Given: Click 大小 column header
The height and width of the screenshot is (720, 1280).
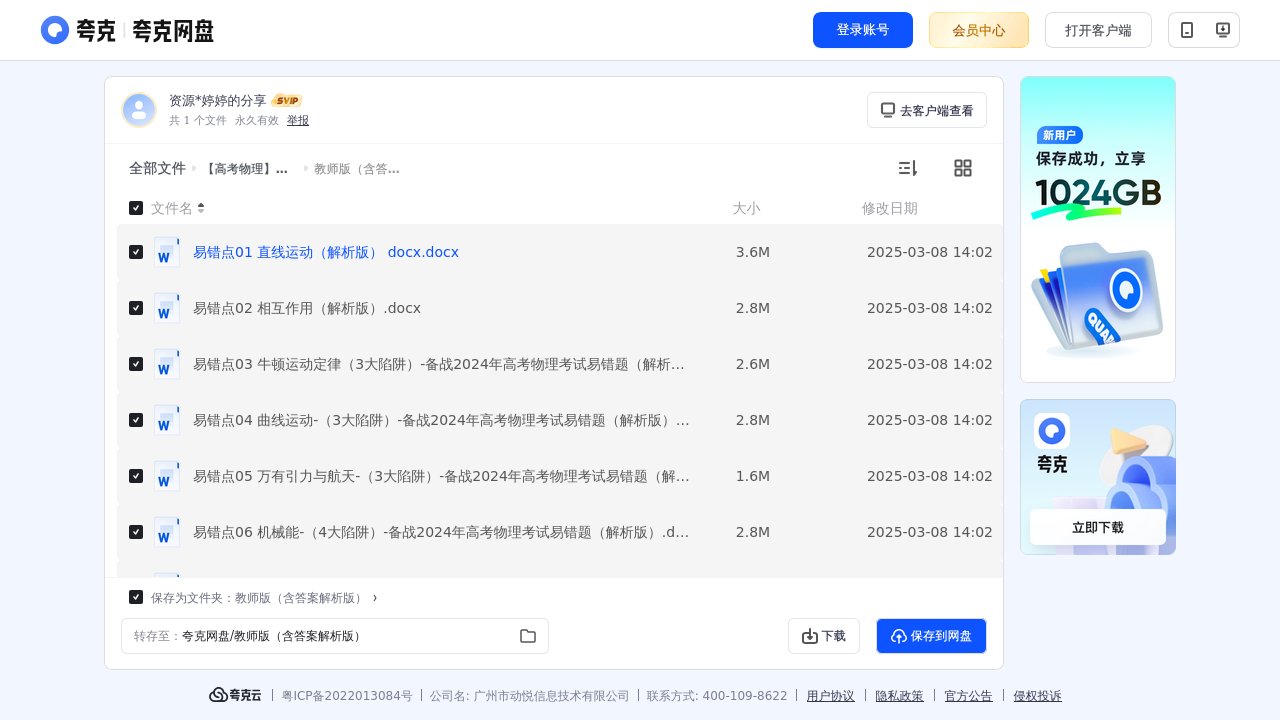Looking at the screenshot, I should (x=746, y=208).
